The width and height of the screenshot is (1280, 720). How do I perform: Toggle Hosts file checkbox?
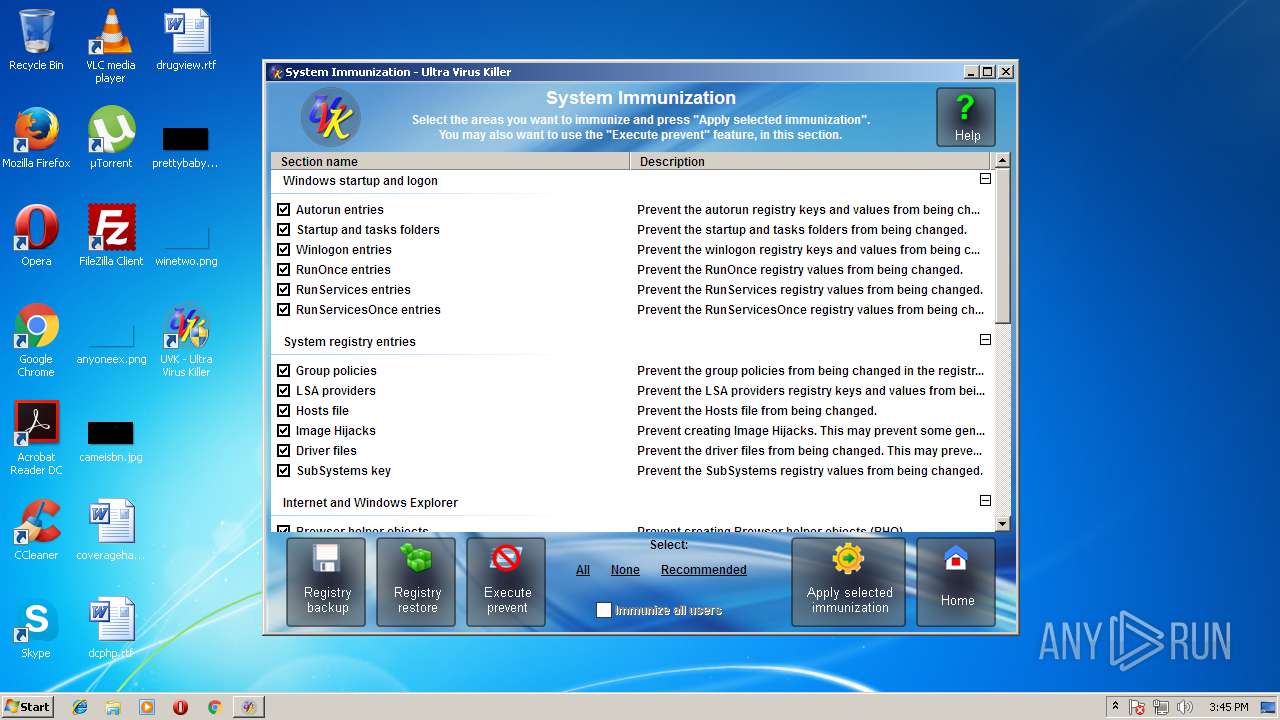coord(284,411)
